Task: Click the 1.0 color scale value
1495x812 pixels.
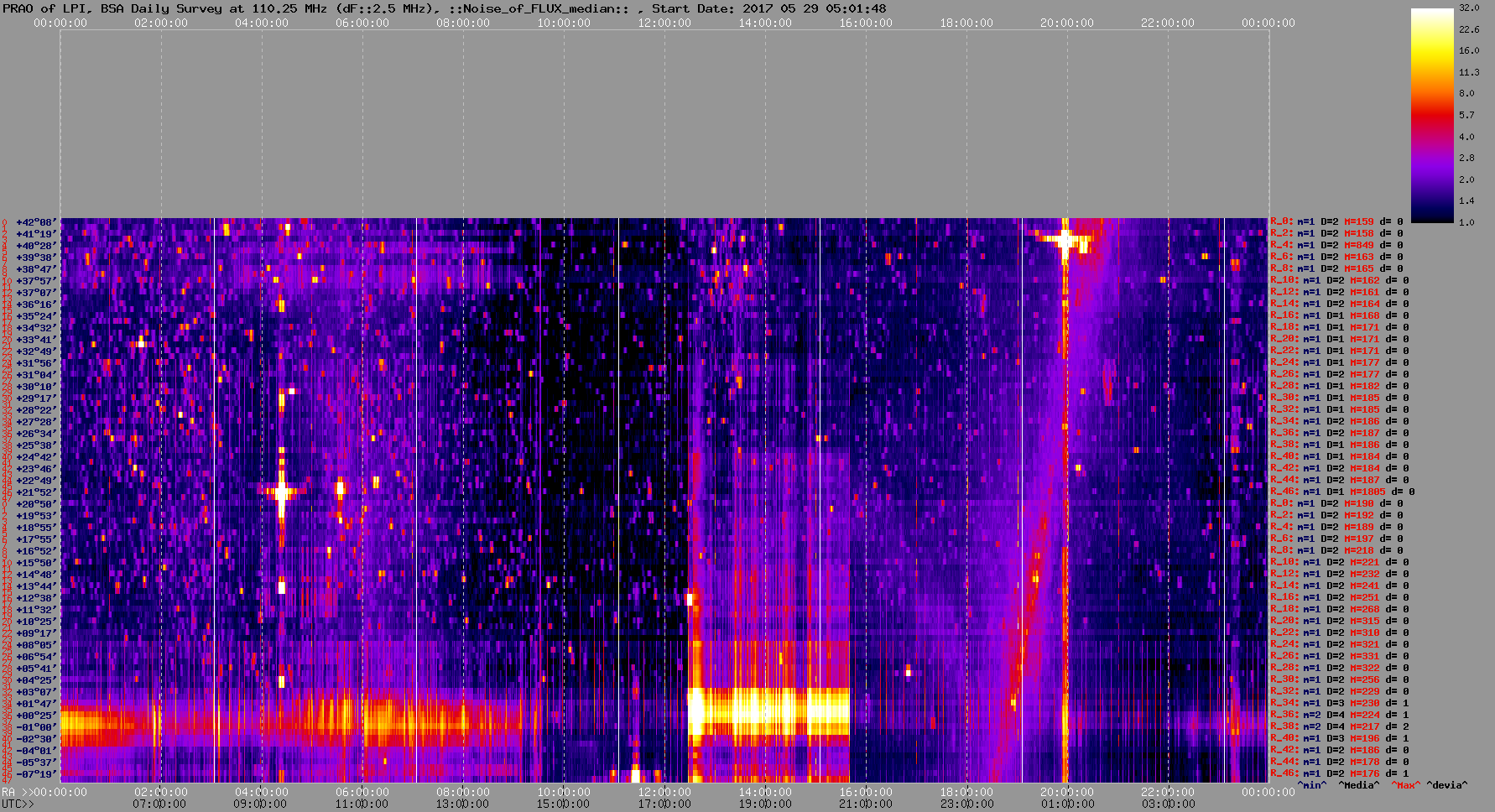Action: pyautogui.click(x=1466, y=222)
